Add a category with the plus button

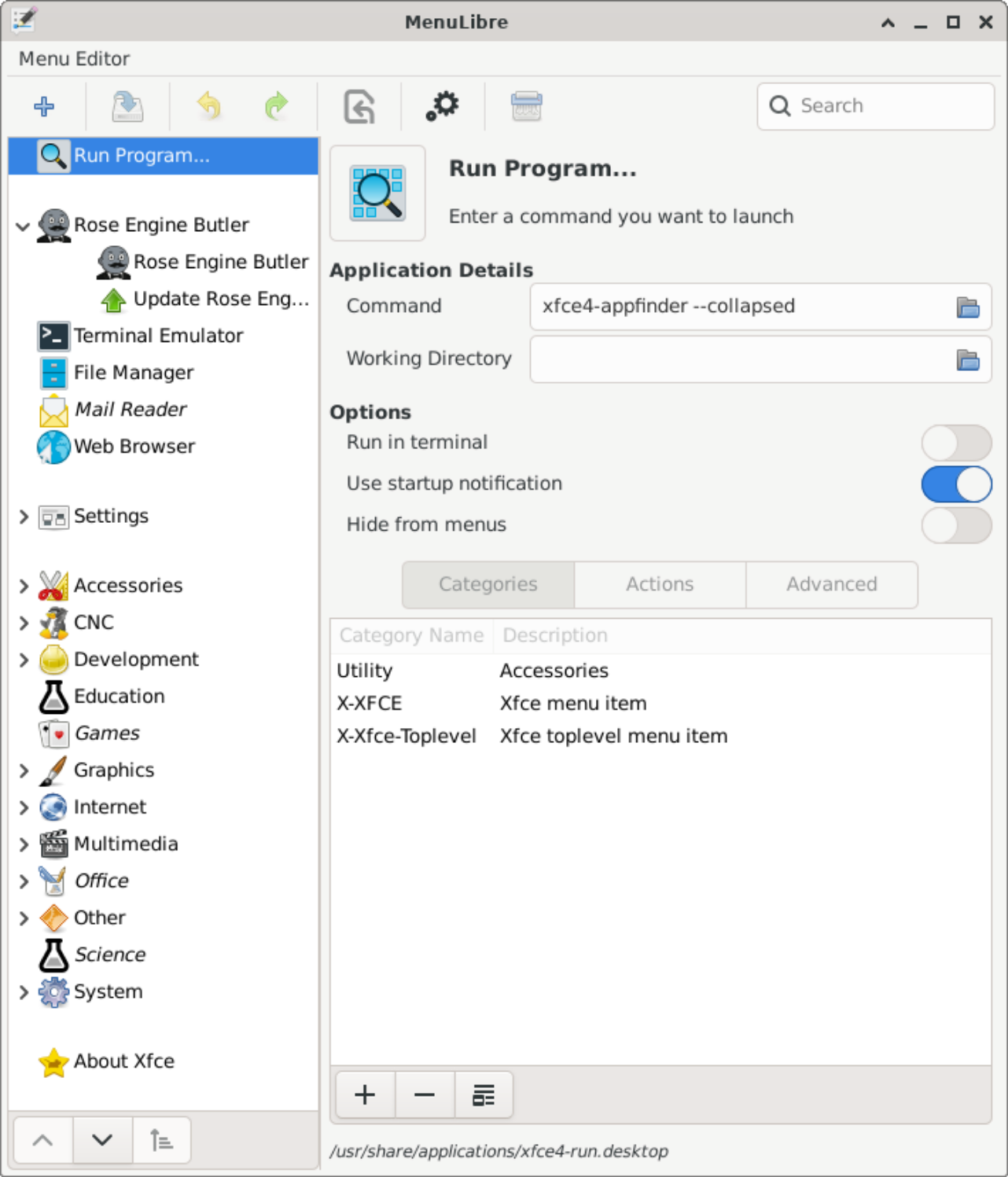coord(365,1094)
